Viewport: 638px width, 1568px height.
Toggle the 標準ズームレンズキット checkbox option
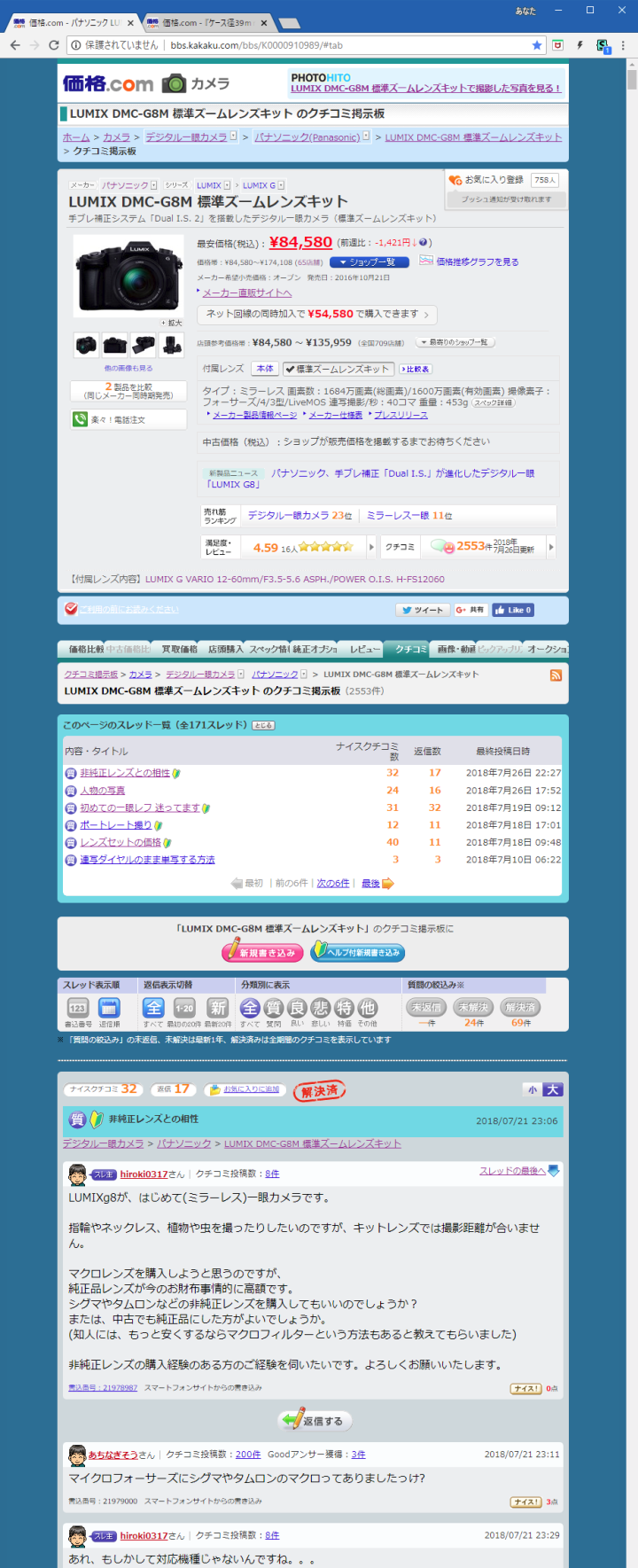[x=338, y=369]
